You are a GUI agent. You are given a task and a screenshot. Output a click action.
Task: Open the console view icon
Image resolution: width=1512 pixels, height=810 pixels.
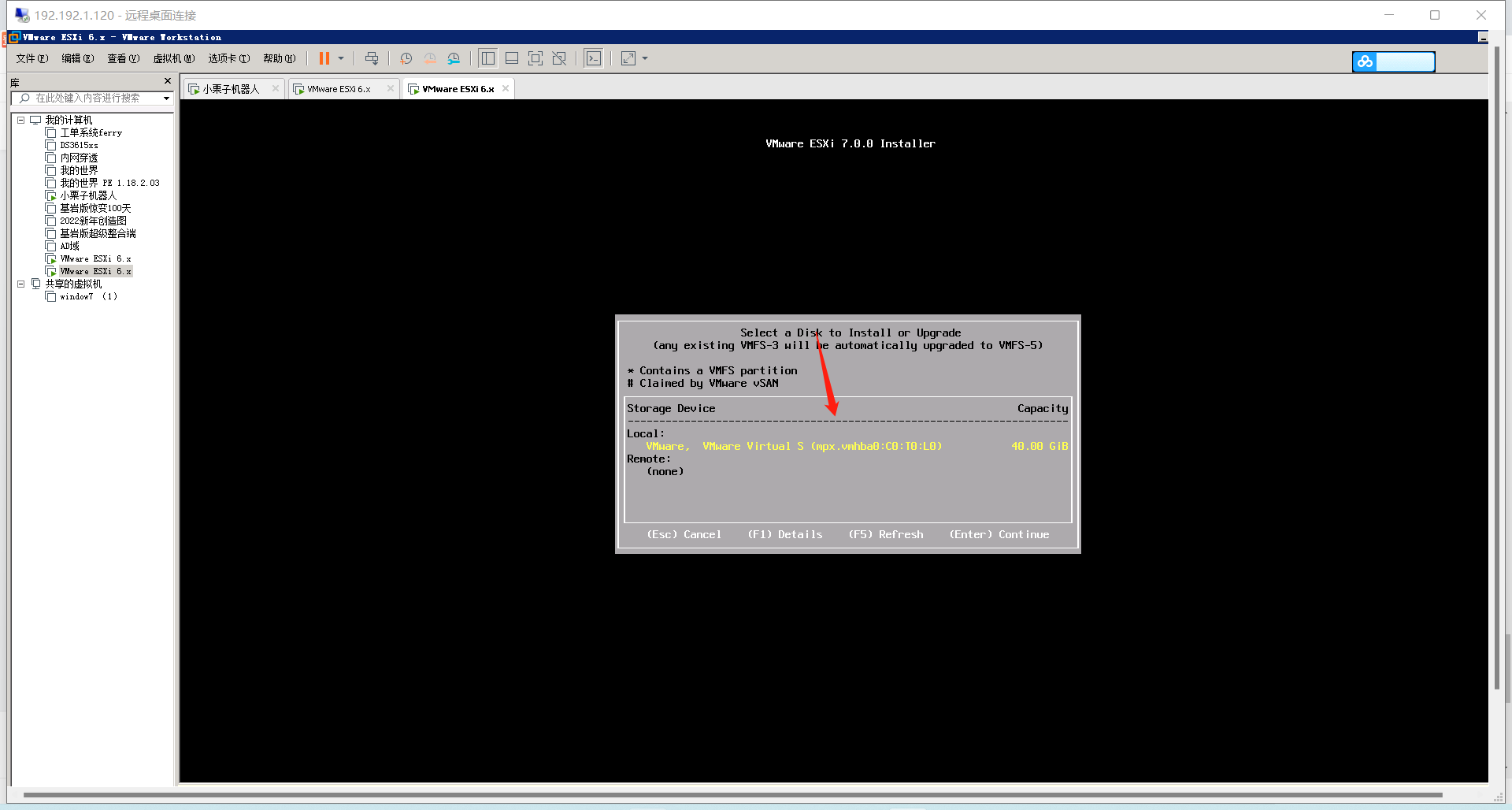pyautogui.click(x=594, y=58)
